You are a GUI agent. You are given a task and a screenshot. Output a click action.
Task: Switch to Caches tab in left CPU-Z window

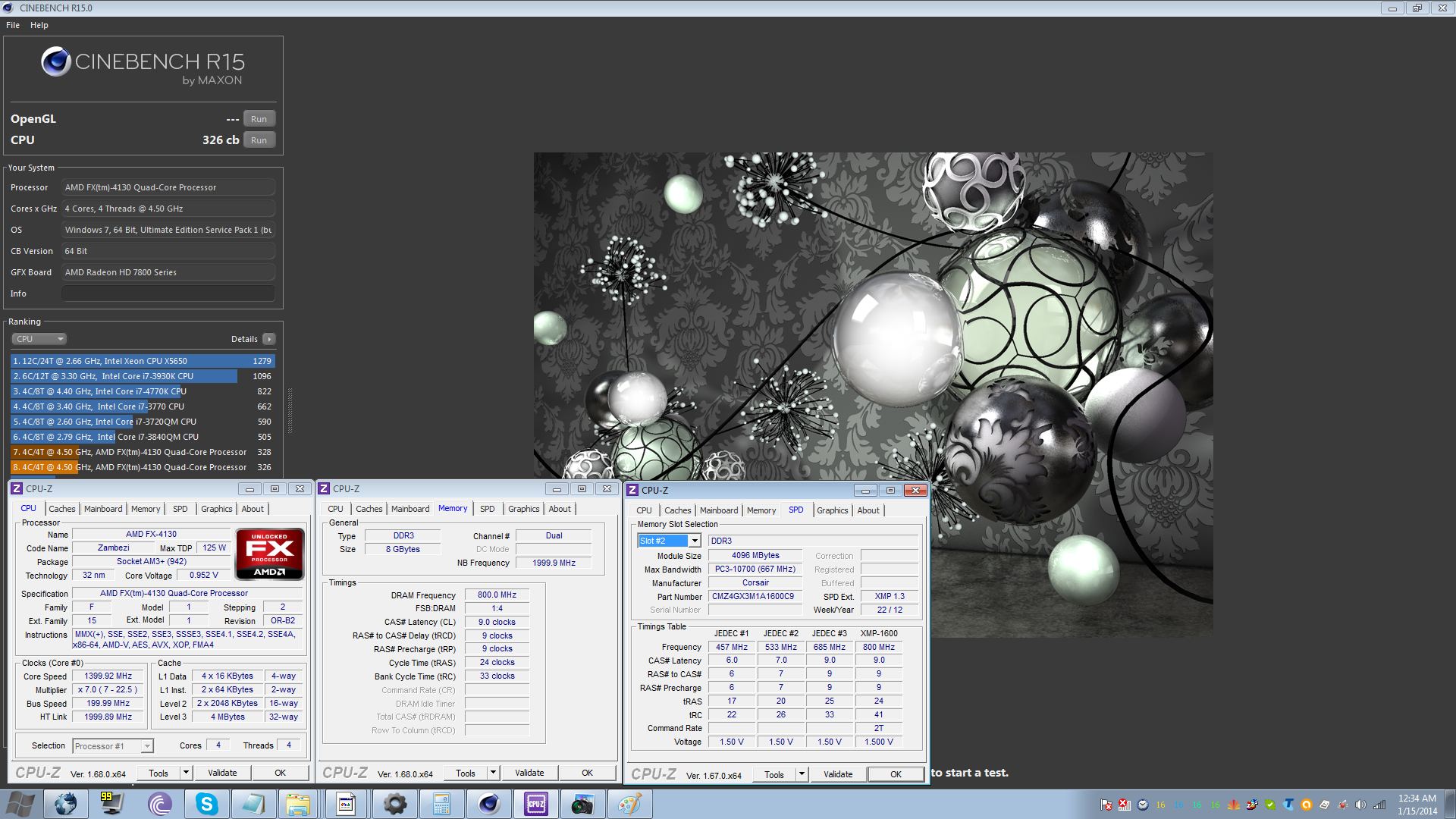click(x=62, y=509)
